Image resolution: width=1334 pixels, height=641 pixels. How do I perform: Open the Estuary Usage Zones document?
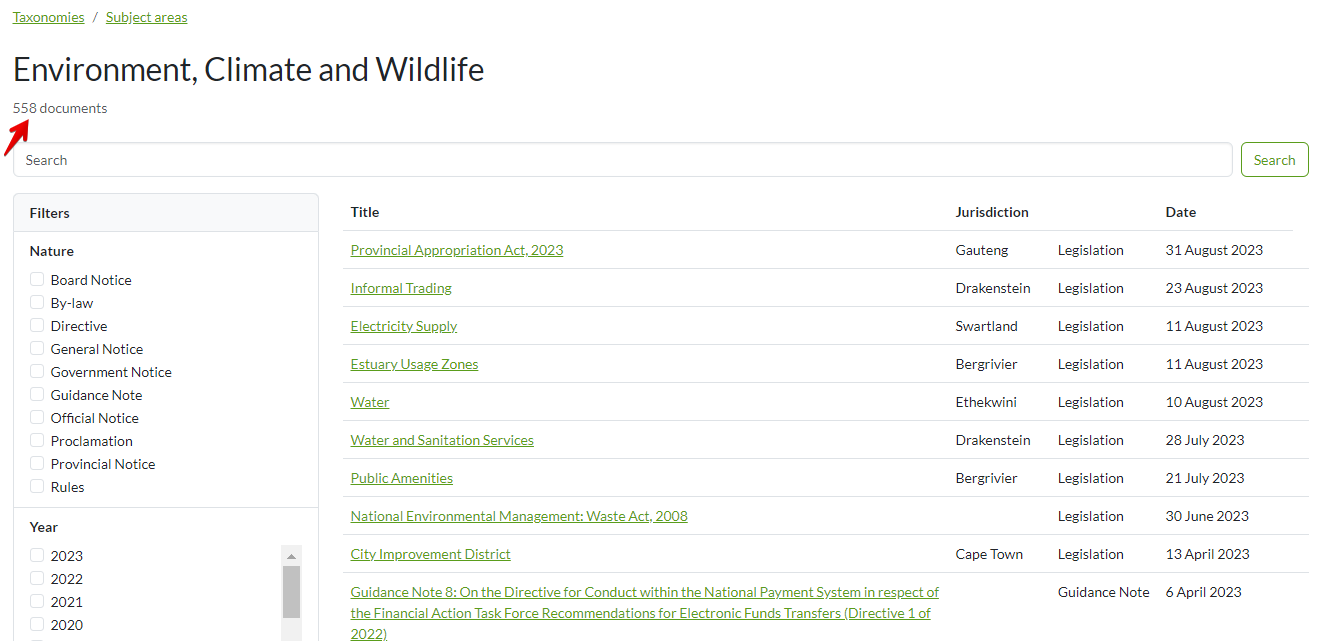414,364
